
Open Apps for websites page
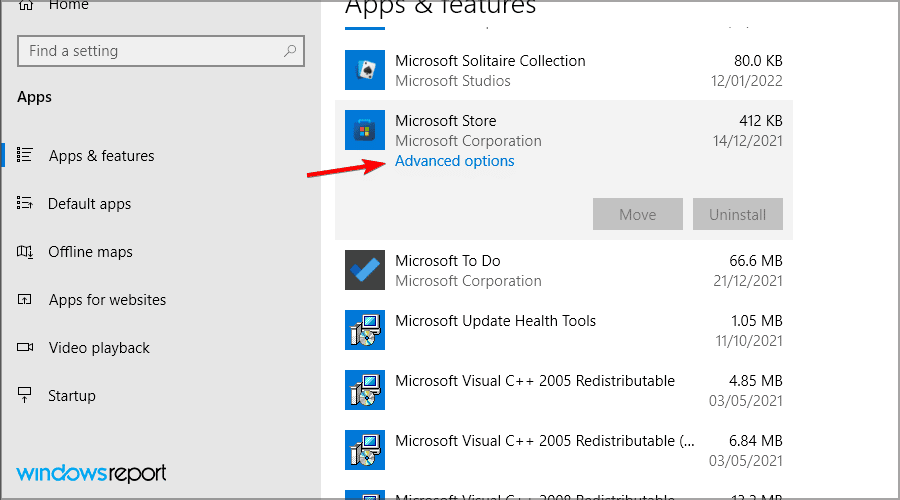[x=107, y=300]
